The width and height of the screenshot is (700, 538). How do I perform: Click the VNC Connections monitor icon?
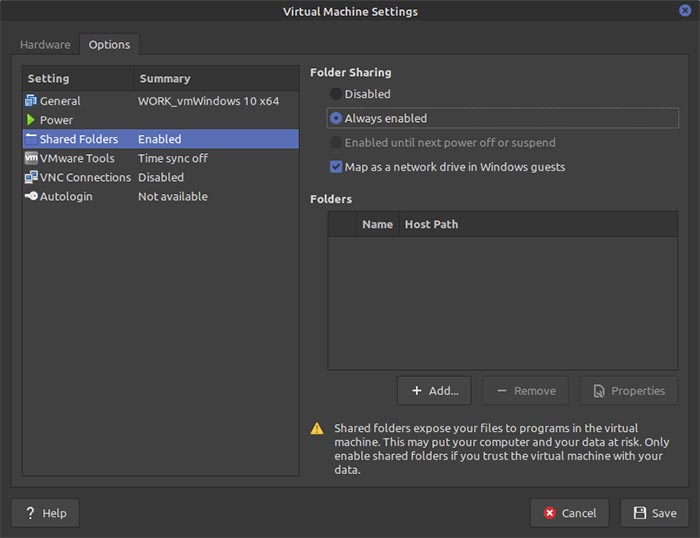point(31,177)
